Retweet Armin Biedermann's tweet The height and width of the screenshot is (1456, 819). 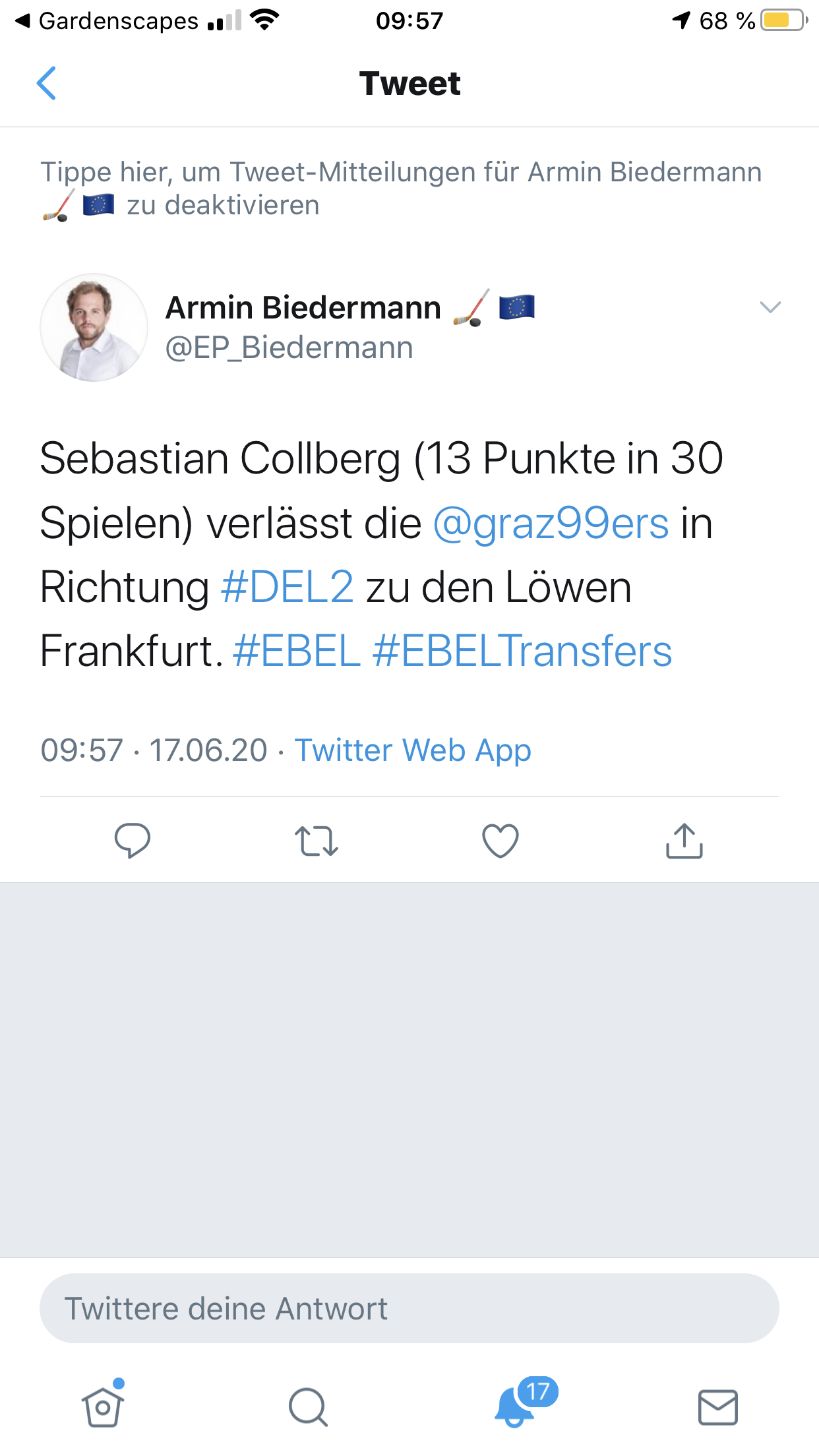(317, 841)
